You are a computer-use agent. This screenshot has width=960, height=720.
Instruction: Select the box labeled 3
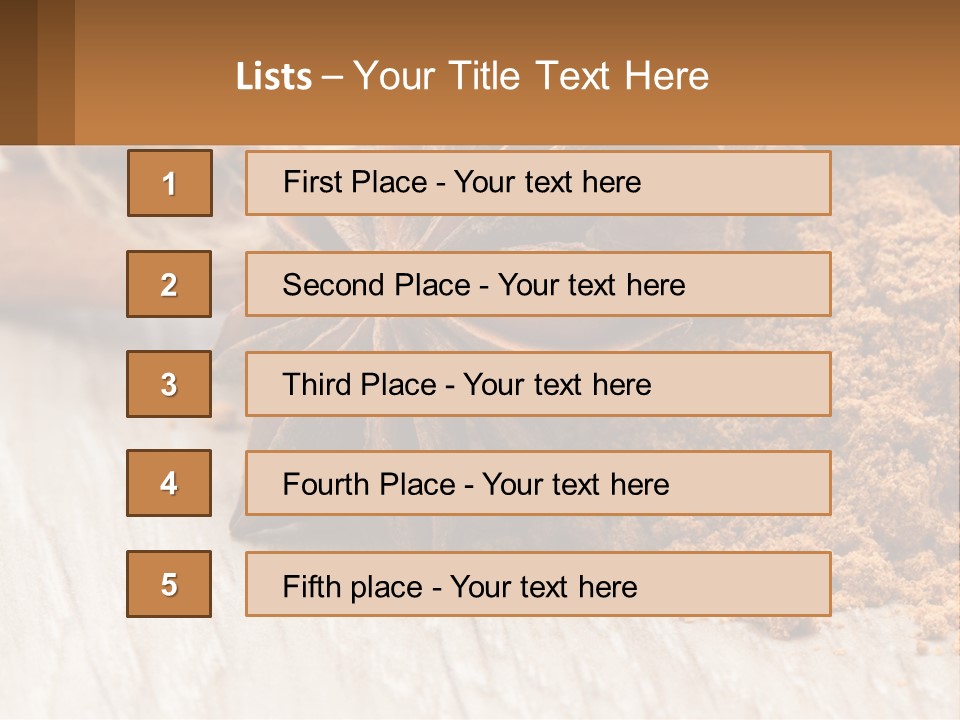coord(169,384)
